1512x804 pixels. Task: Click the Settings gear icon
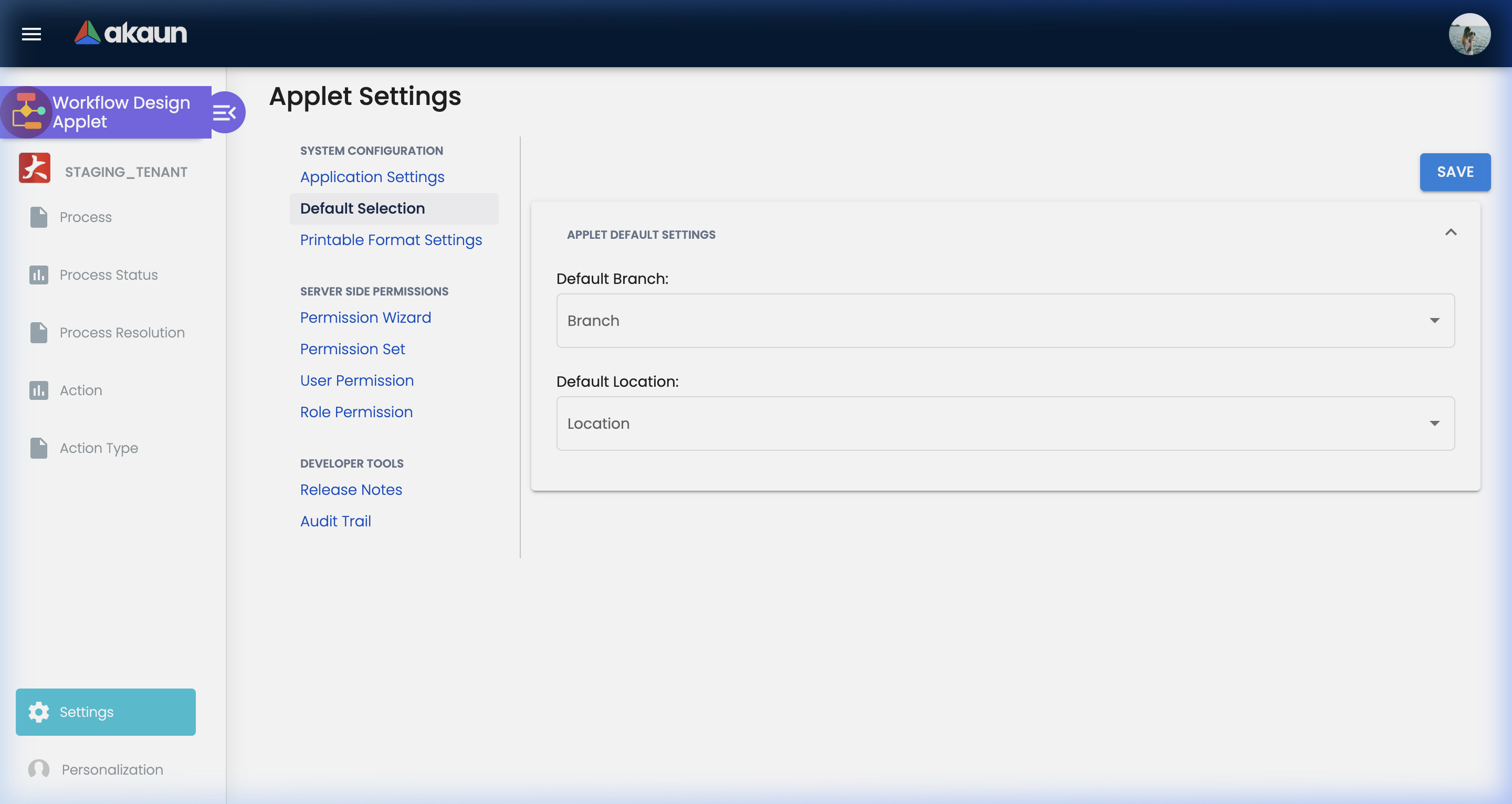pyautogui.click(x=39, y=712)
